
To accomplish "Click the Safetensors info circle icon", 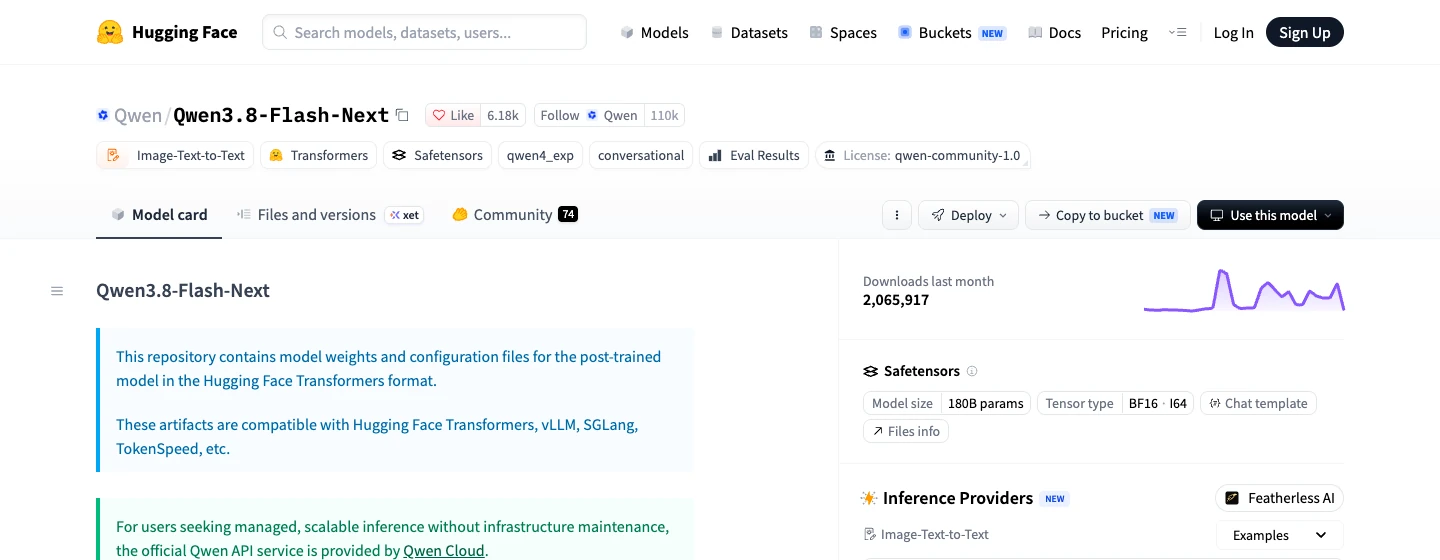I will (x=972, y=371).
